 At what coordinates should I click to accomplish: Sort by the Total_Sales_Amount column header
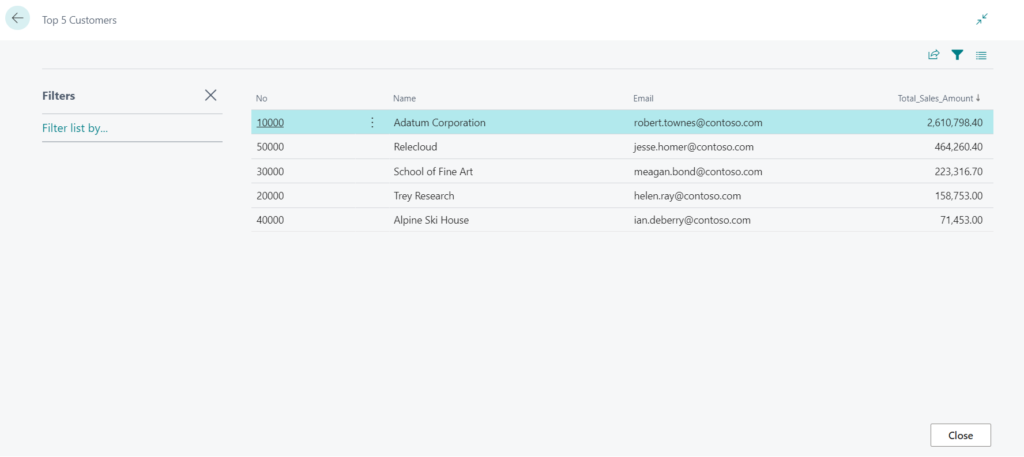(x=939, y=98)
